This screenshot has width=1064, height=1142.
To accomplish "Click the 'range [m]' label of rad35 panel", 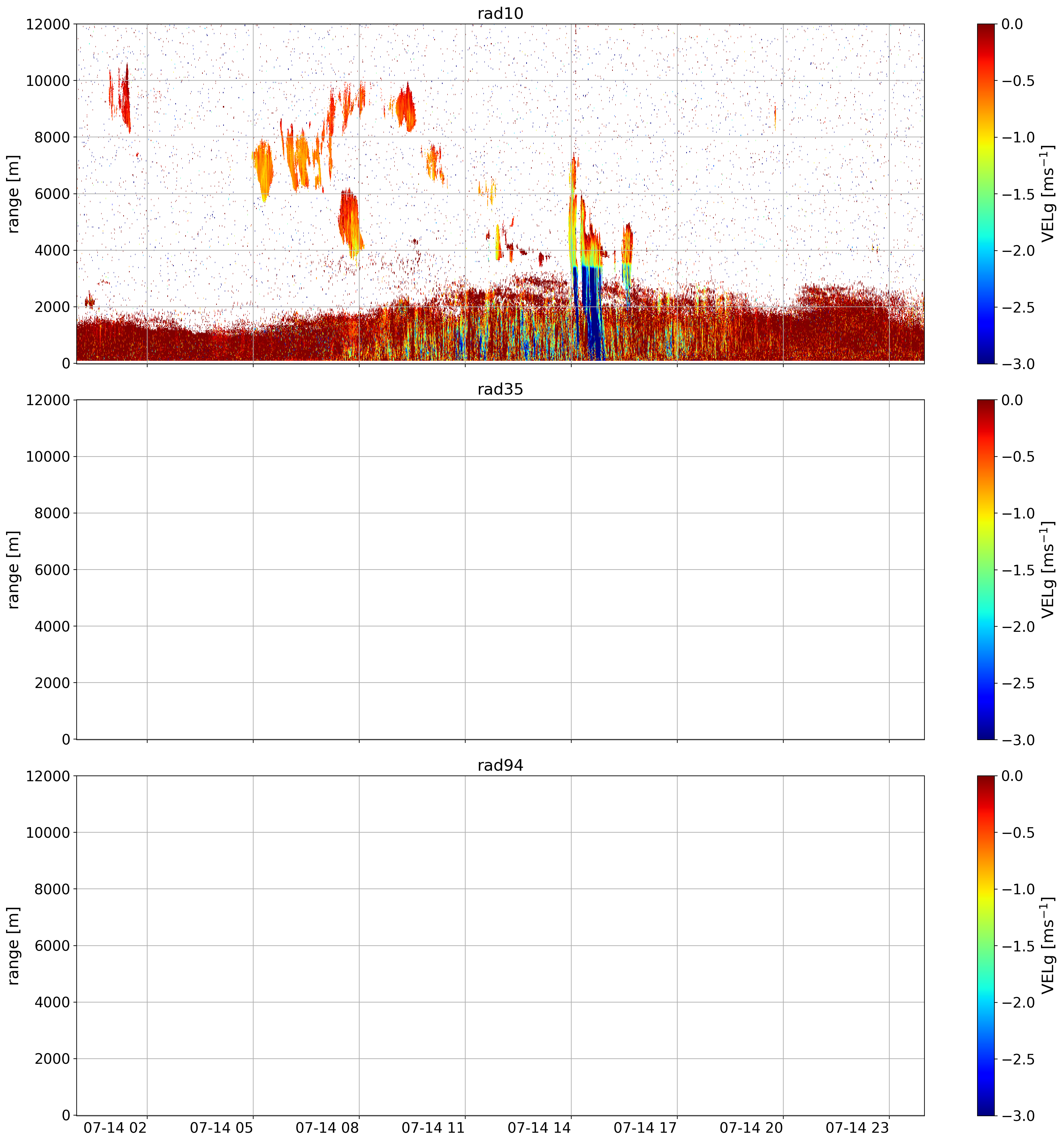I will [13, 569].
